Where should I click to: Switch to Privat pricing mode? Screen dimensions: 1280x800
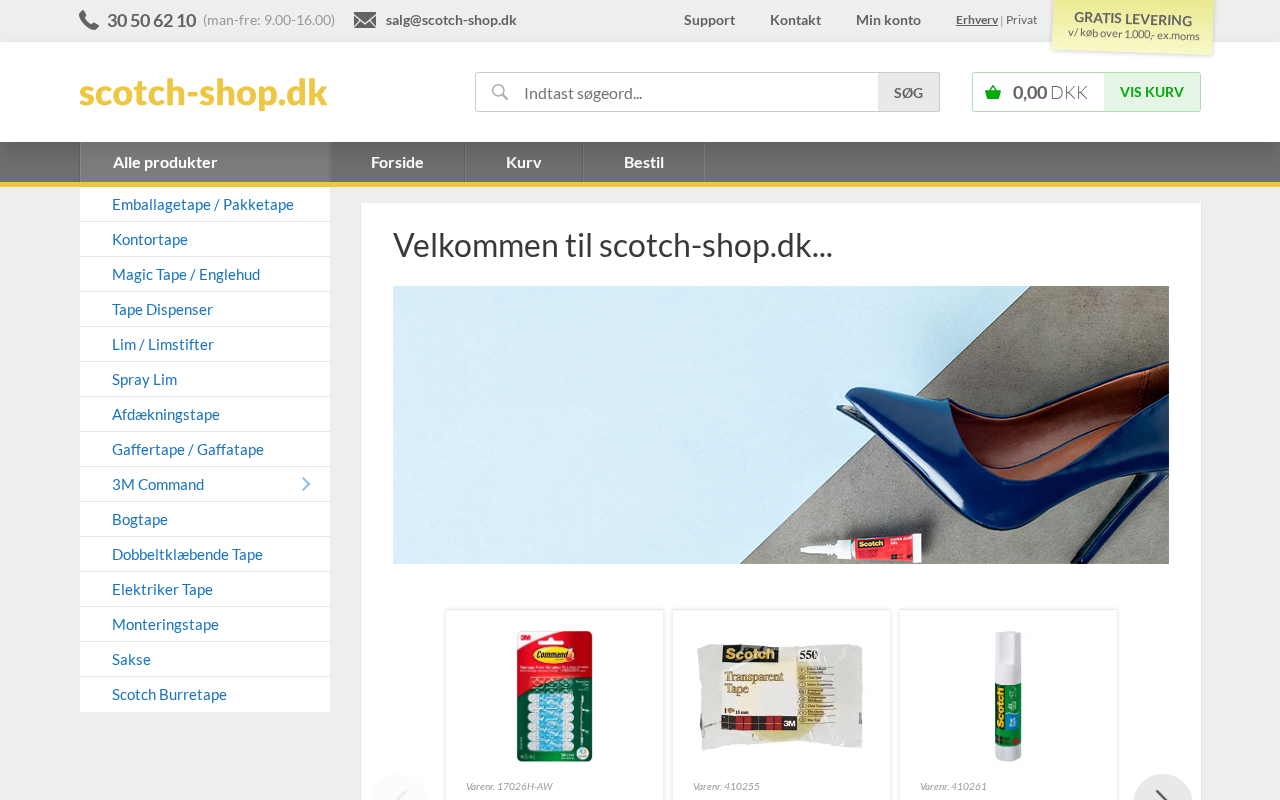tap(1021, 20)
